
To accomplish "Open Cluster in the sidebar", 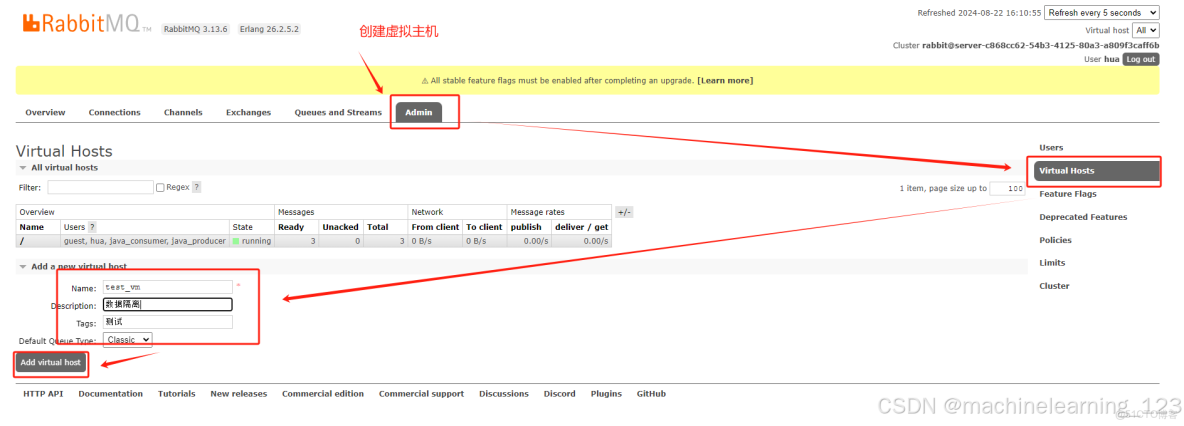I will click(1054, 286).
